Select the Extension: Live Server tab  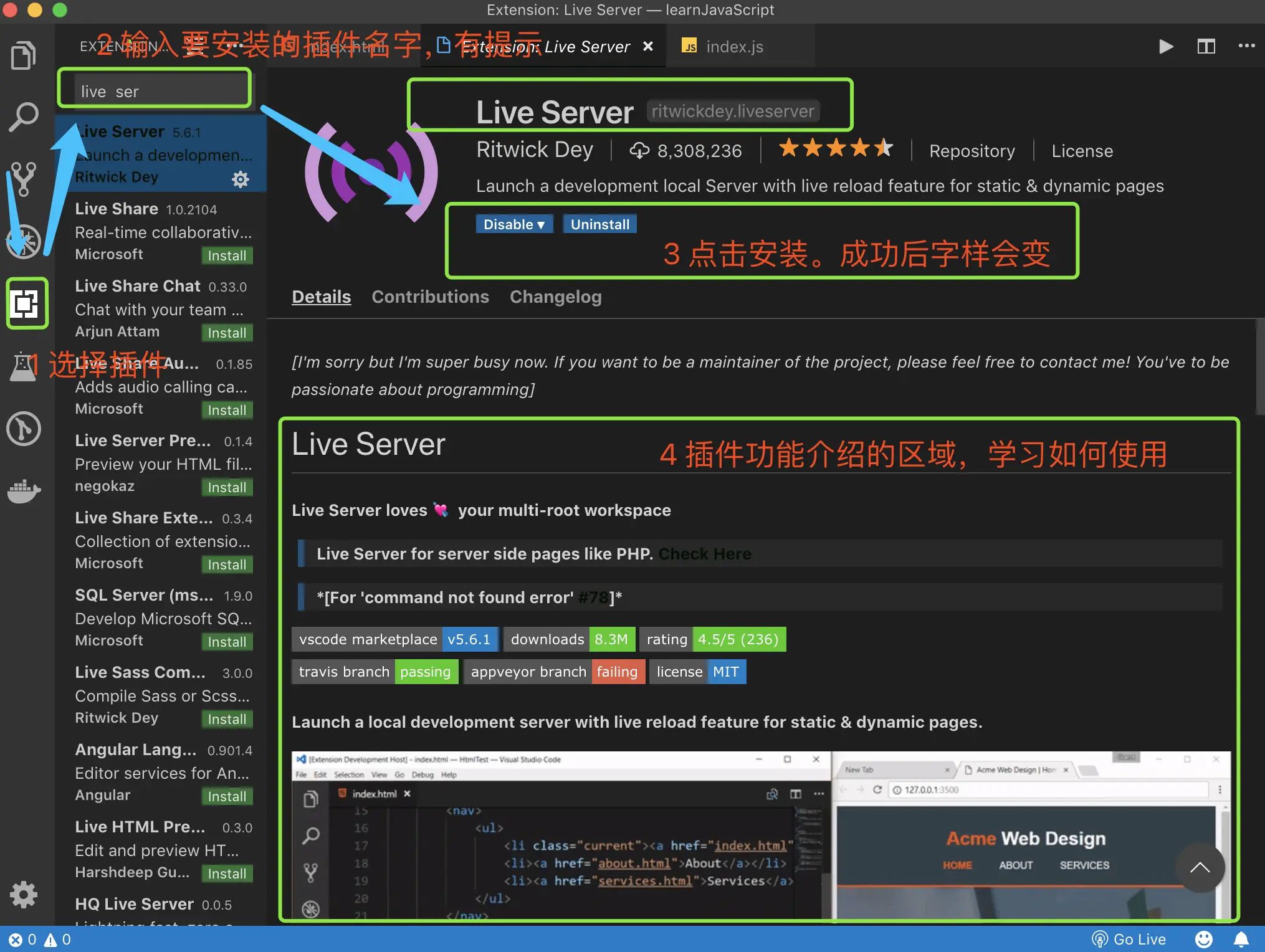543,47
